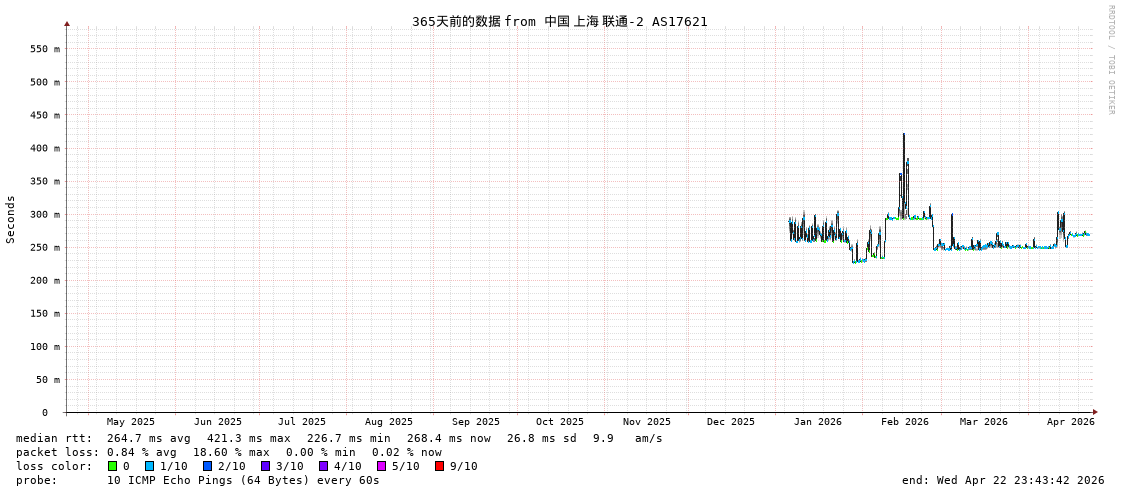The width and height of the screenshot is (1121, 494).
Task: Select the 3/10 loss color swatch
Action: (x=265, y=466)
